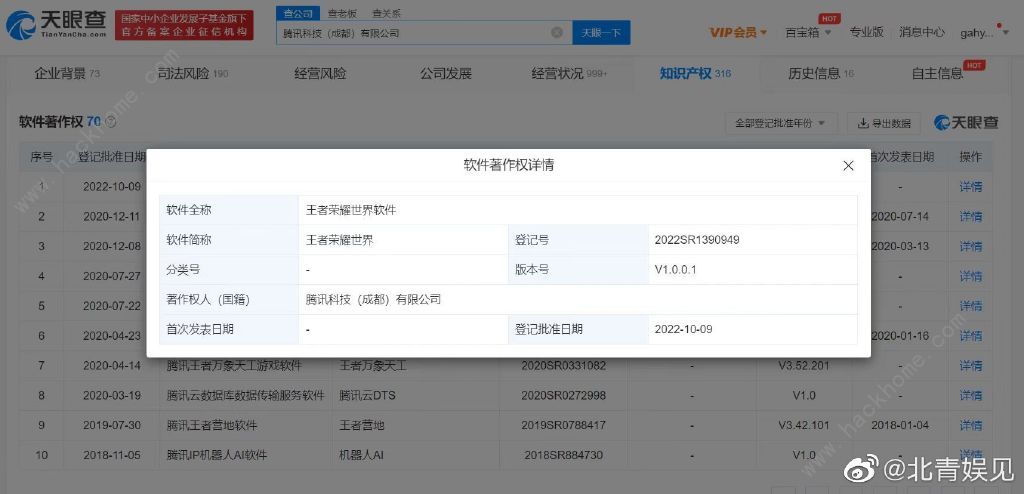1024x494 pixels.
Task: Open 详情 link for row 8
Action: (970, 395)
